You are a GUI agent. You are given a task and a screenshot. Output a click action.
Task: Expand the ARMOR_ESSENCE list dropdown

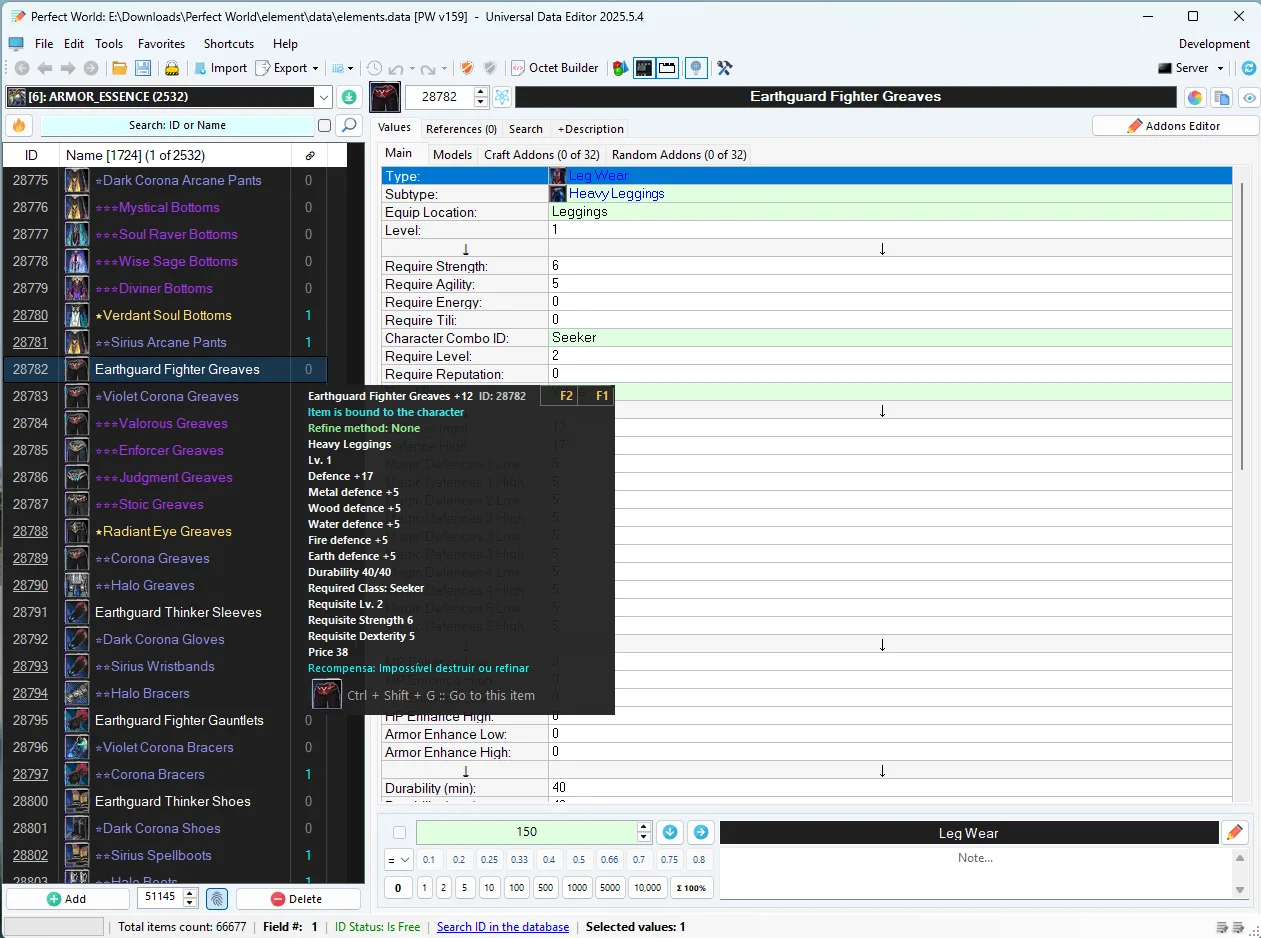[x=323, y=97]
